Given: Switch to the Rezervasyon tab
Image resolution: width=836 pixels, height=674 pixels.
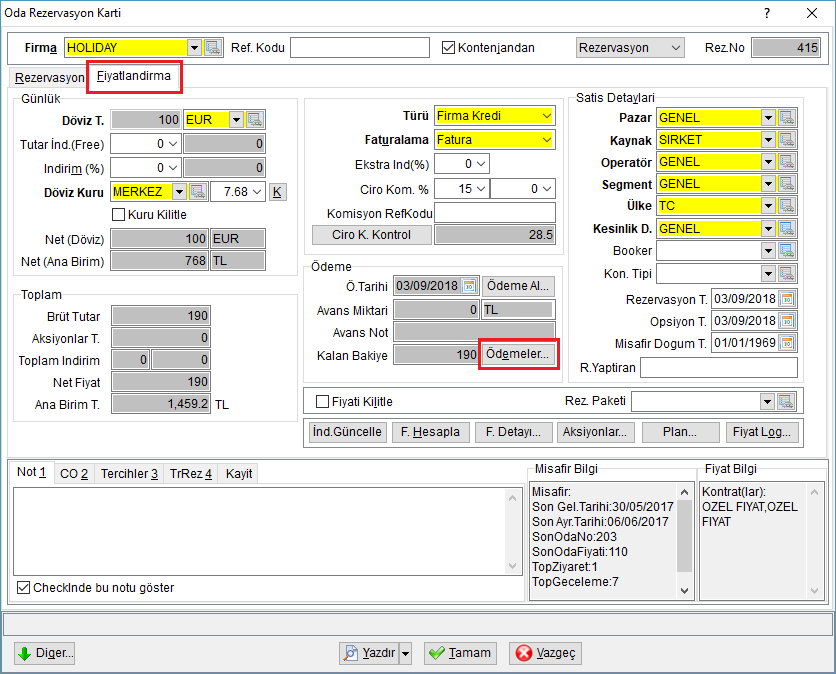Looking at the screenshot, I should click(49, 78).
